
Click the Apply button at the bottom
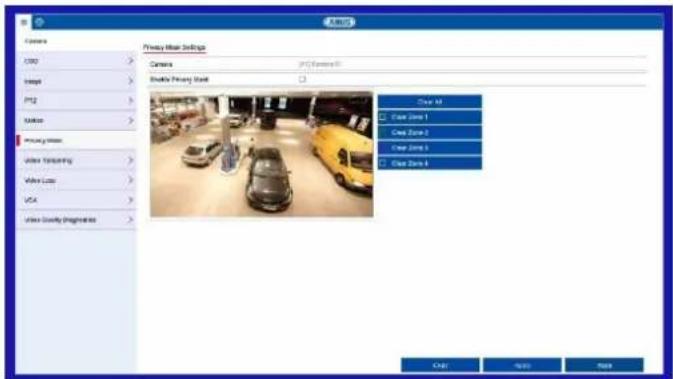point(522,365)
